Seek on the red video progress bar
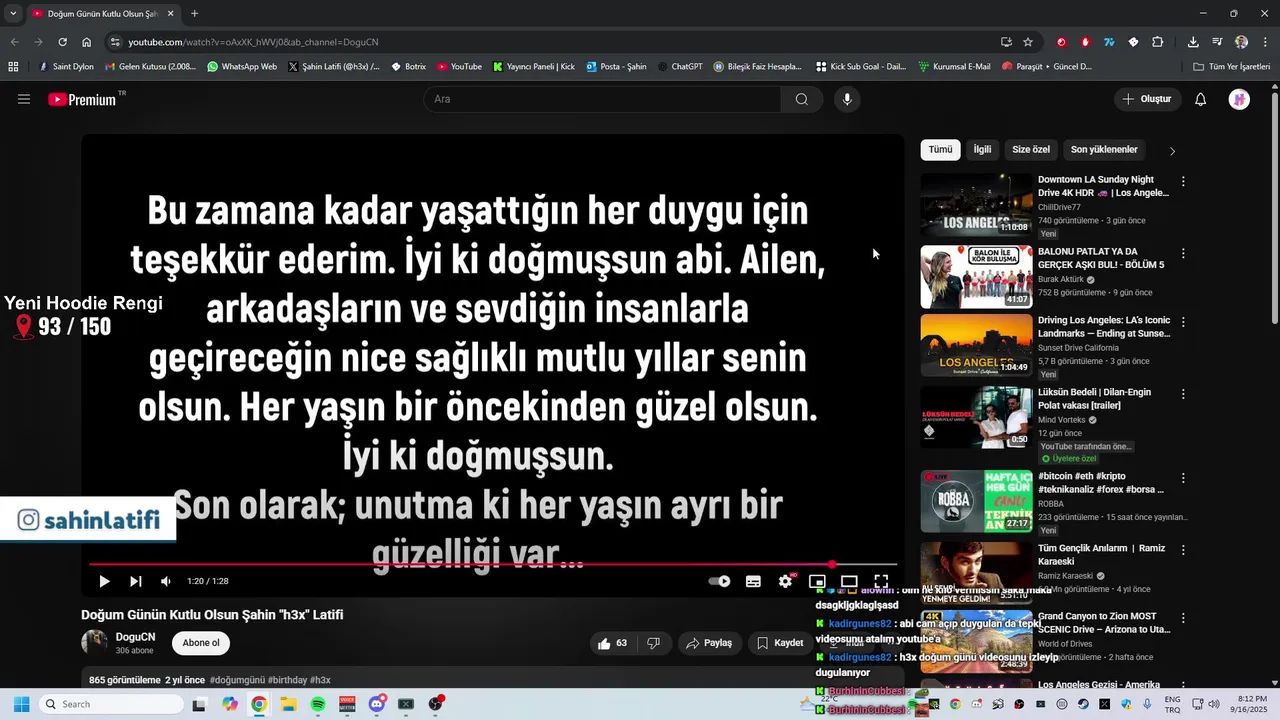This screenshot has height=720, width=1280. click(x=492, y=565)
